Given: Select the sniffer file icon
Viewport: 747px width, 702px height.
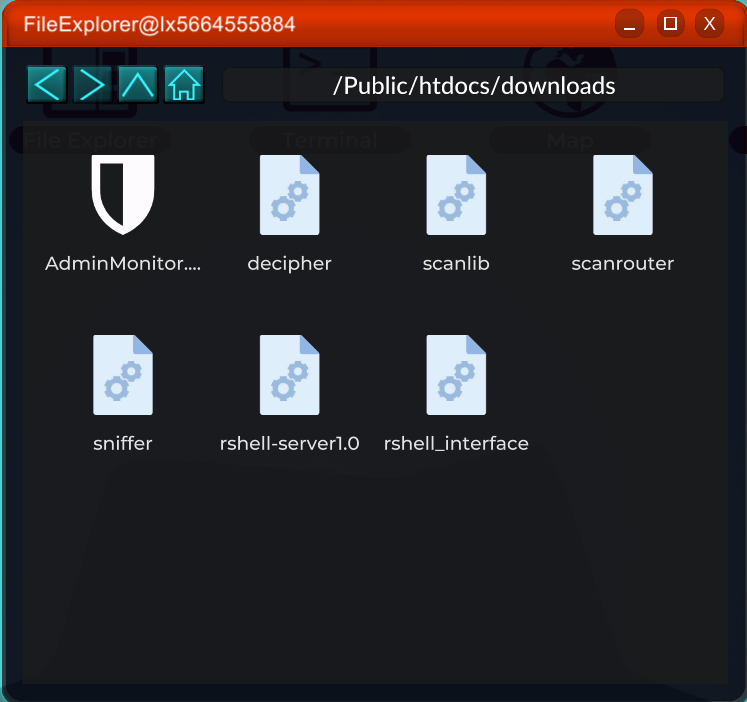Looking at the screenshot, I should pos(123,374).
